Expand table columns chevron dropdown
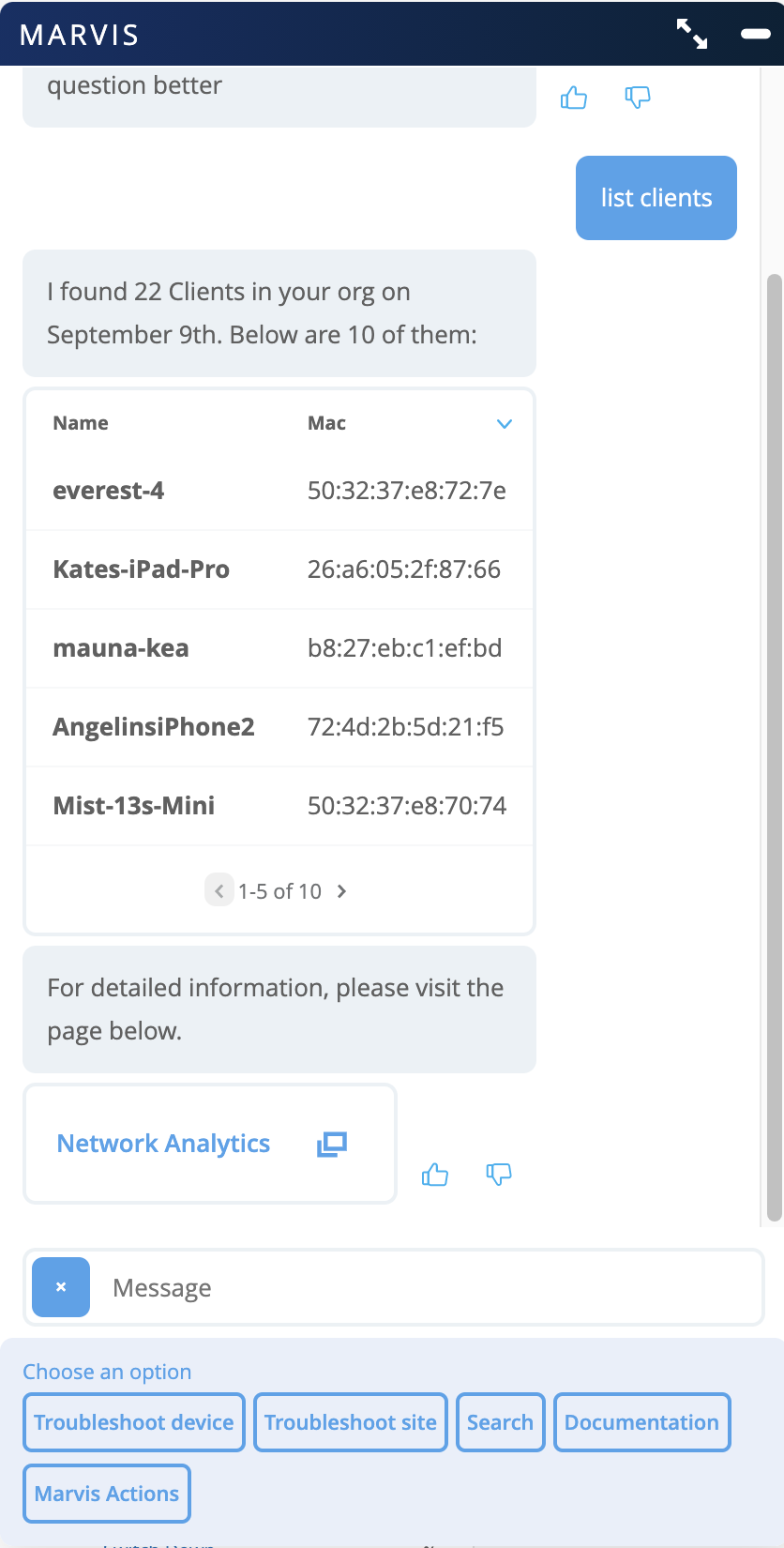784x1548 pixels. coord(504,424)
